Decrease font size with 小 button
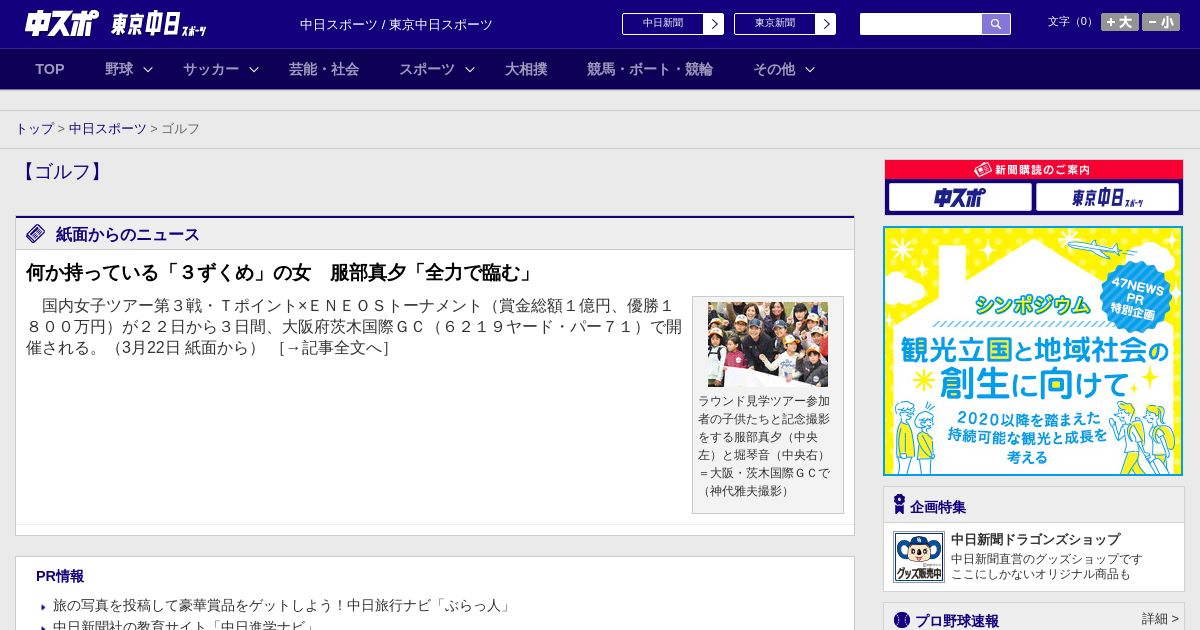Image resolution: width=1200 pixels, height=630 pixels. [1161, 22]
